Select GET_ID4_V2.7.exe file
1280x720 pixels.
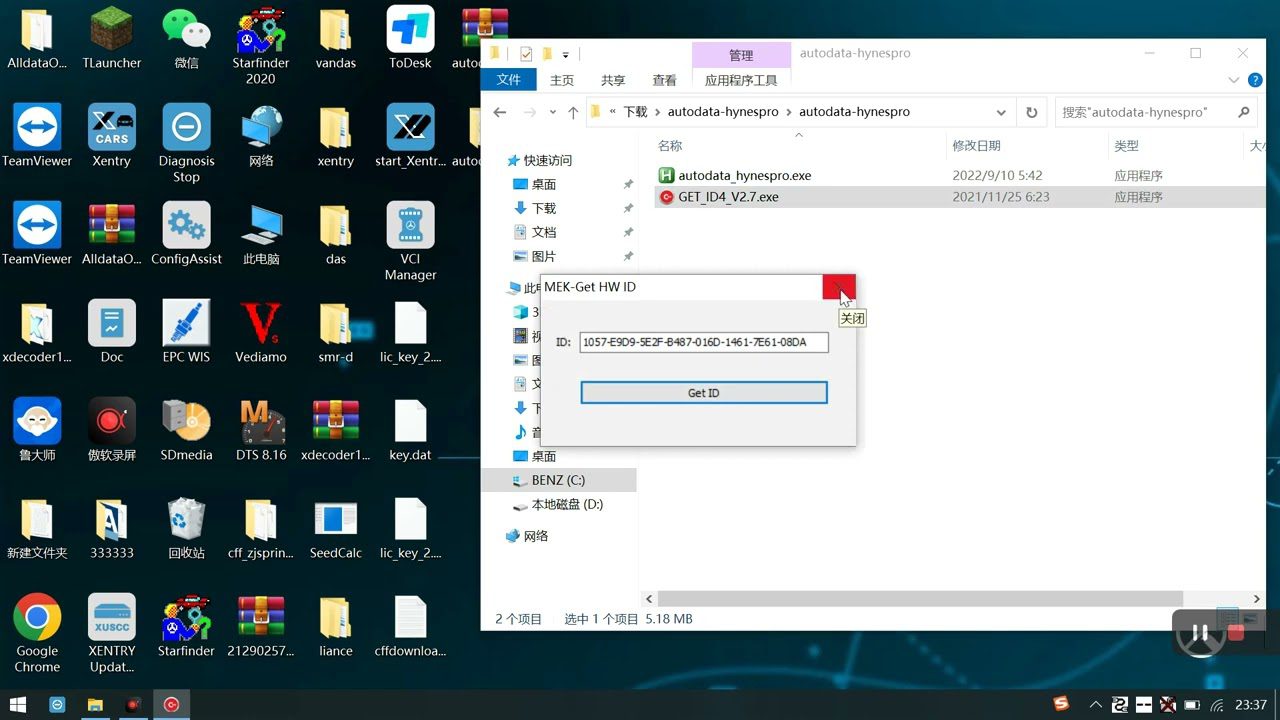point(728,197)
